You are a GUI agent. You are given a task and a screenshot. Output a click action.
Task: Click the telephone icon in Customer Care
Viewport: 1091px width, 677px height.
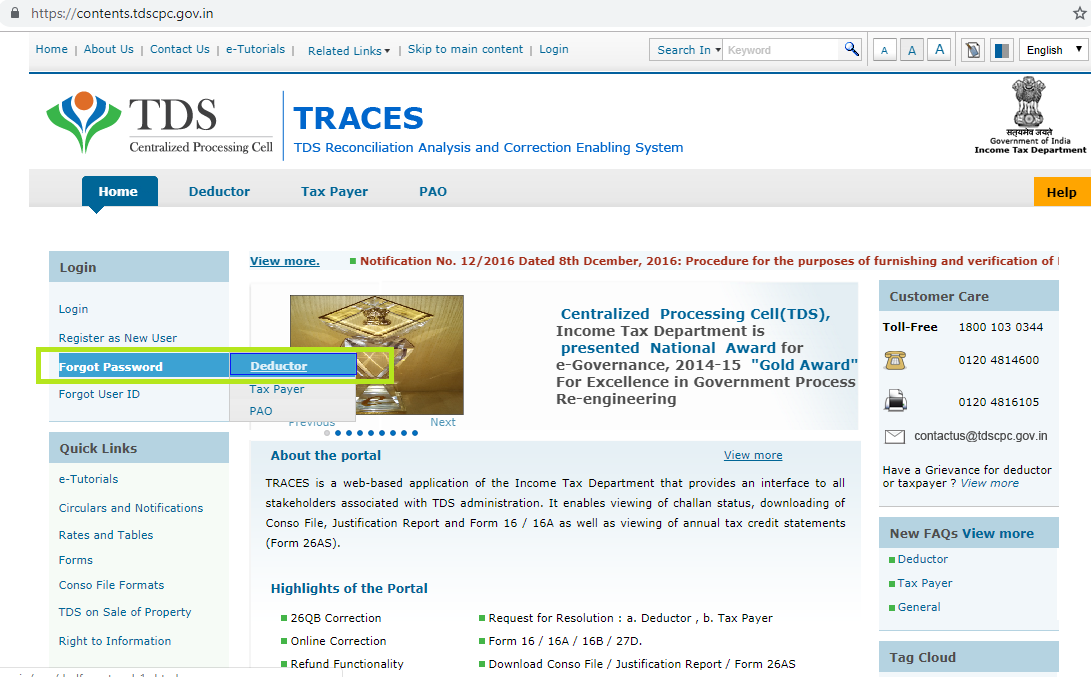(895, 360)
